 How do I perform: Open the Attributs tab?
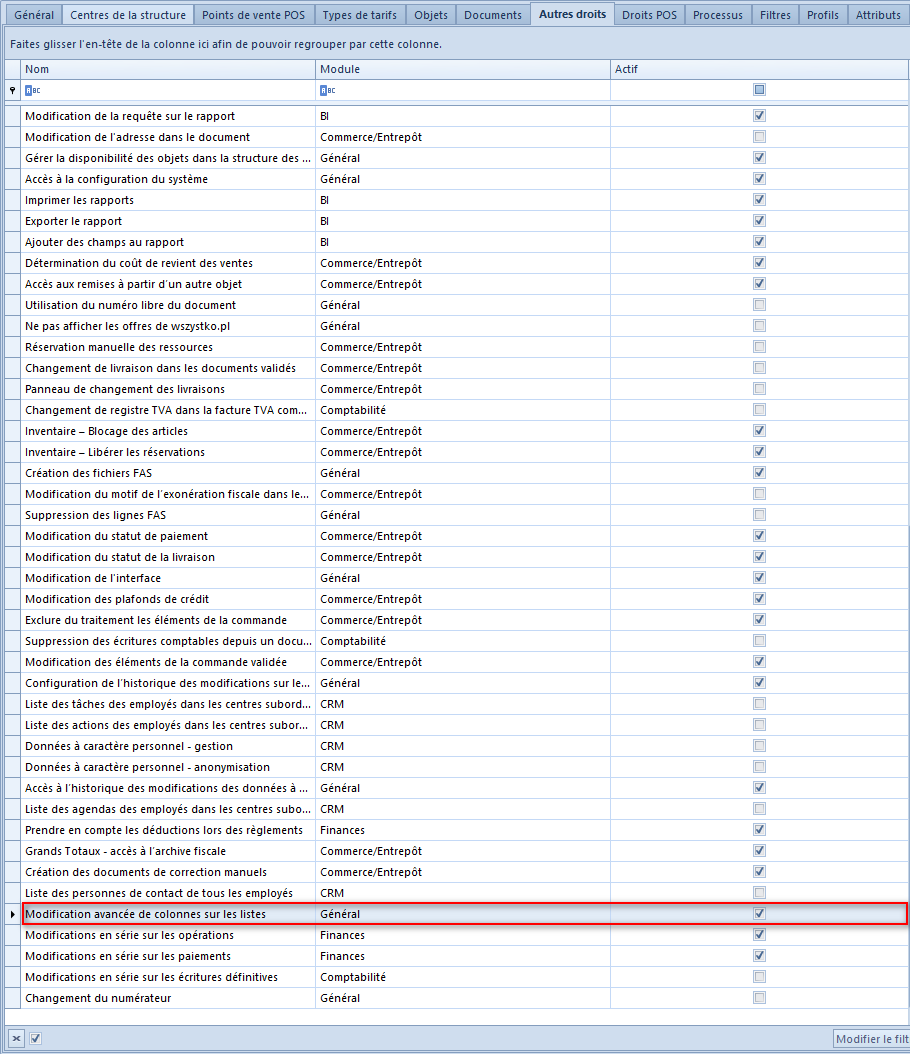click(x=878, y=15)
